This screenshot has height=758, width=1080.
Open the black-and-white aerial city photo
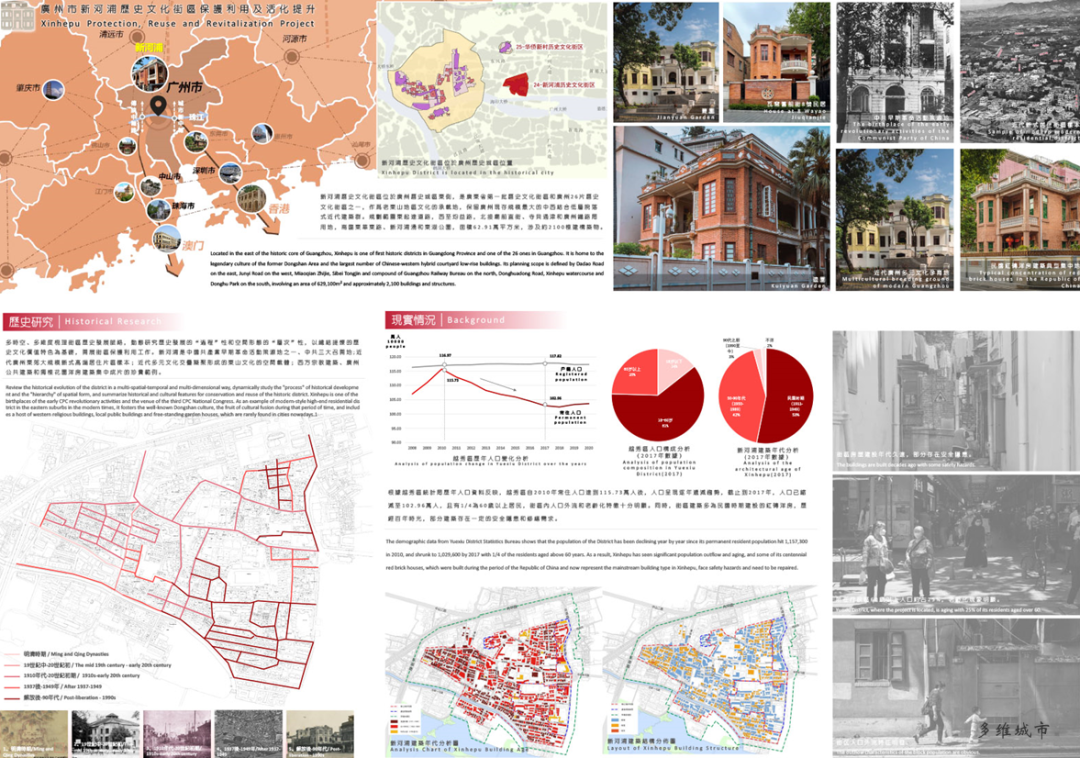click(1020, 72)
